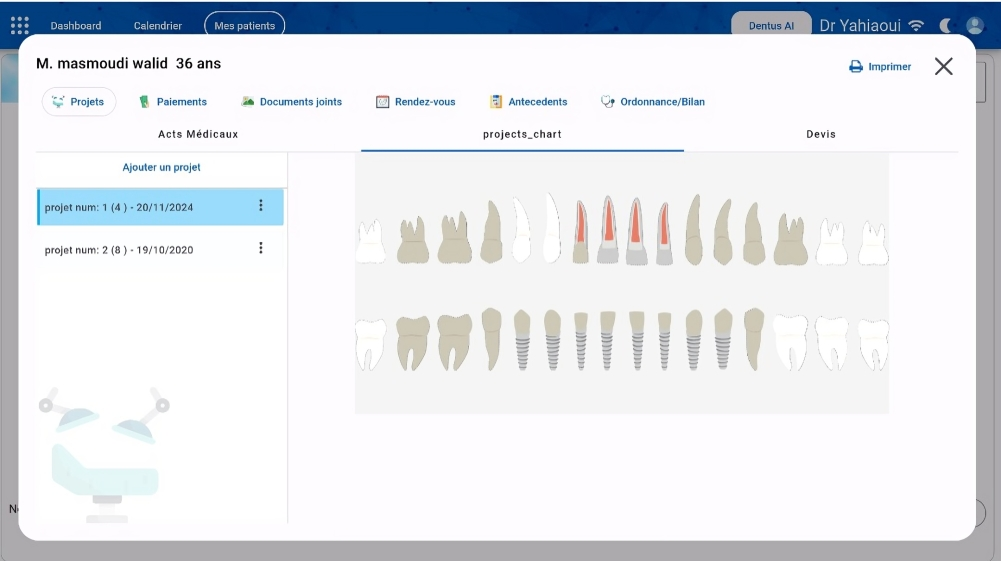Open the Antecedents tab

click(528, 102)
